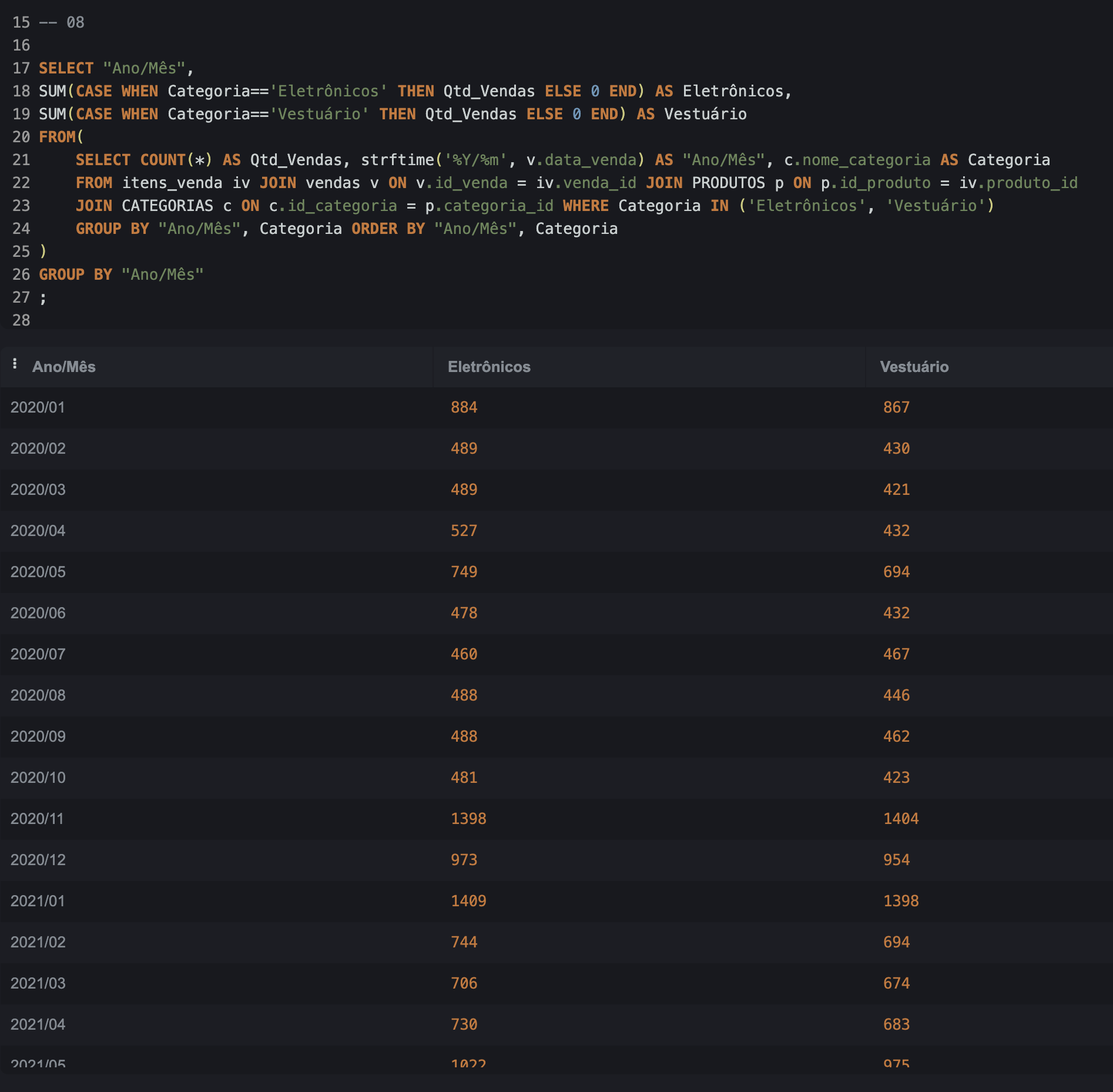The height and width of the screenshot is (1092, 1113).
Task: Select the 2021/03 date cell
Action: [x=38, y=983]
